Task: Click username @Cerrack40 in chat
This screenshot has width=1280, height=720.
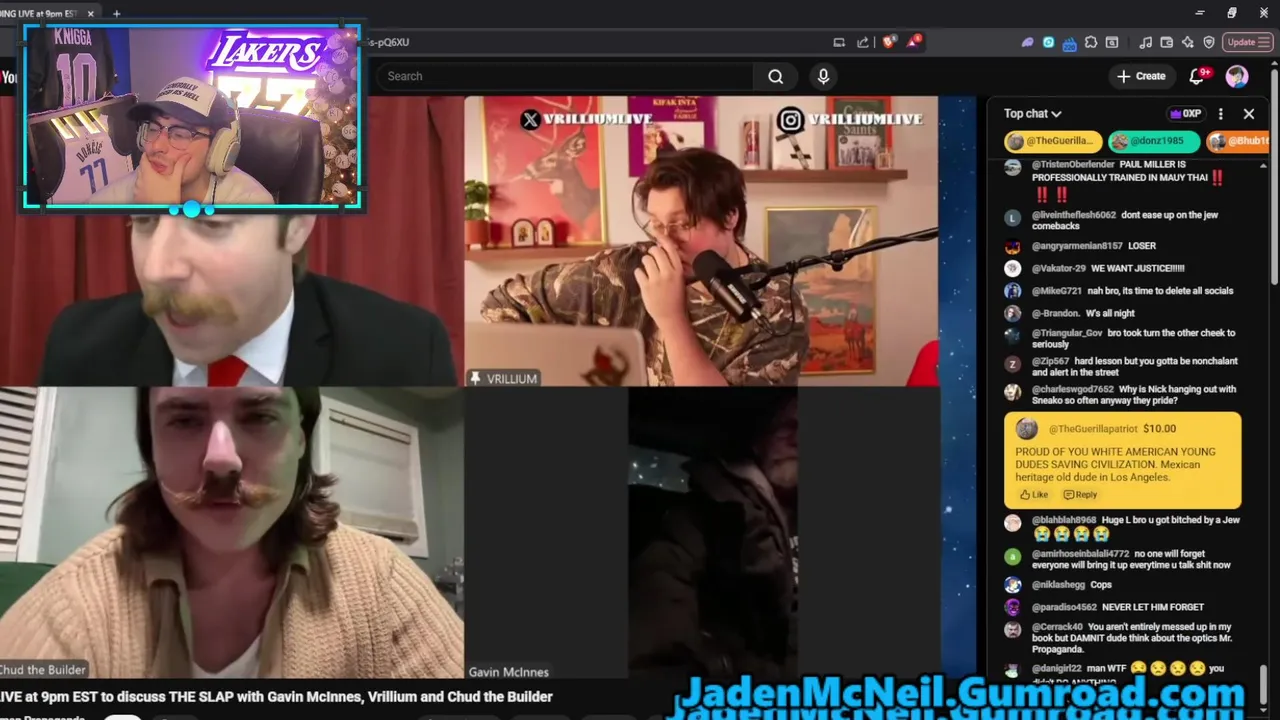Action: (x=1057, y=627)
